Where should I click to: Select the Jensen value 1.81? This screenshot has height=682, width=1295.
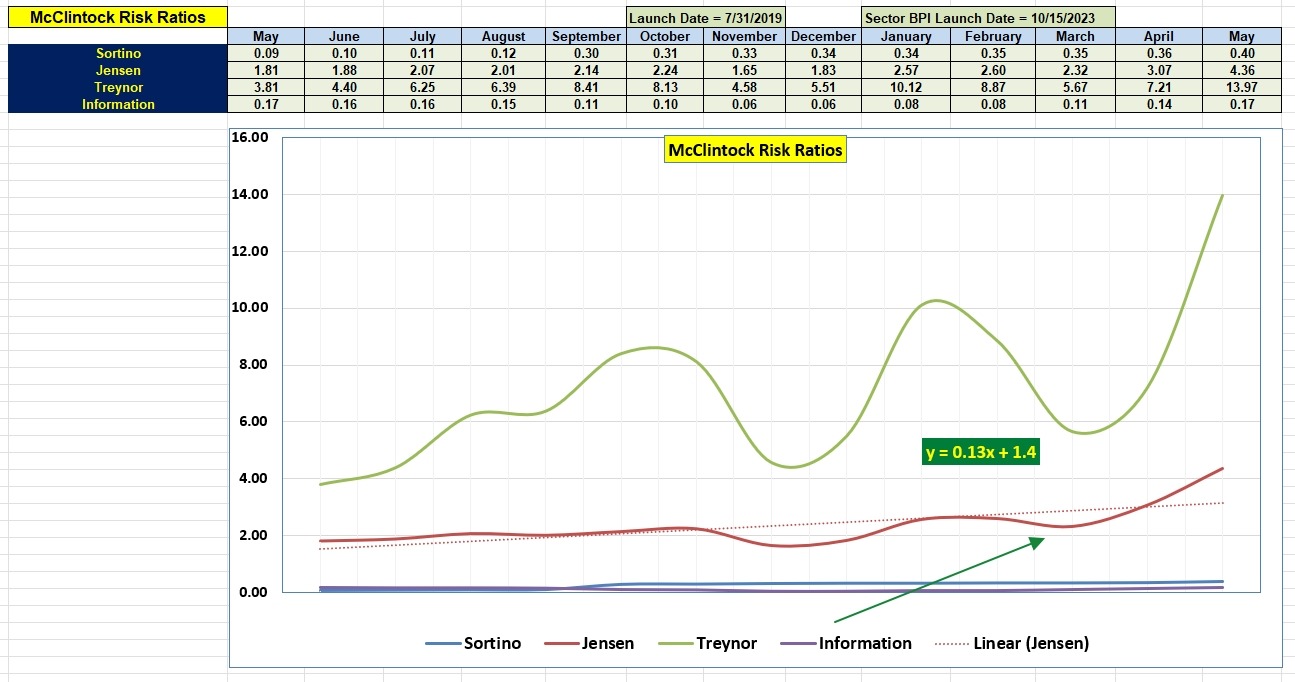coord(266,70)
